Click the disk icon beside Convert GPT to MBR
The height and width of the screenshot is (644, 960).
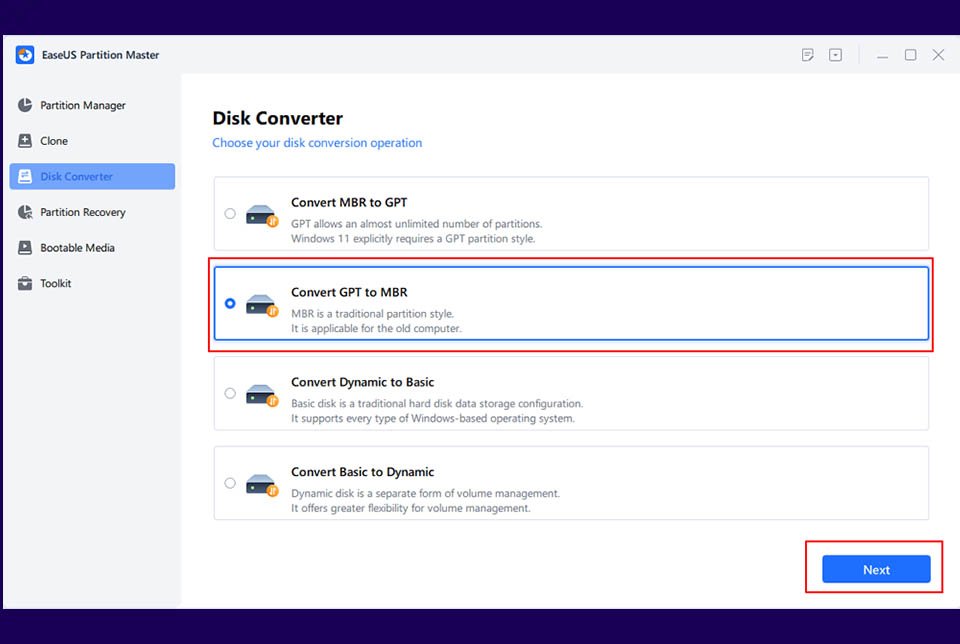coord(262,305)
